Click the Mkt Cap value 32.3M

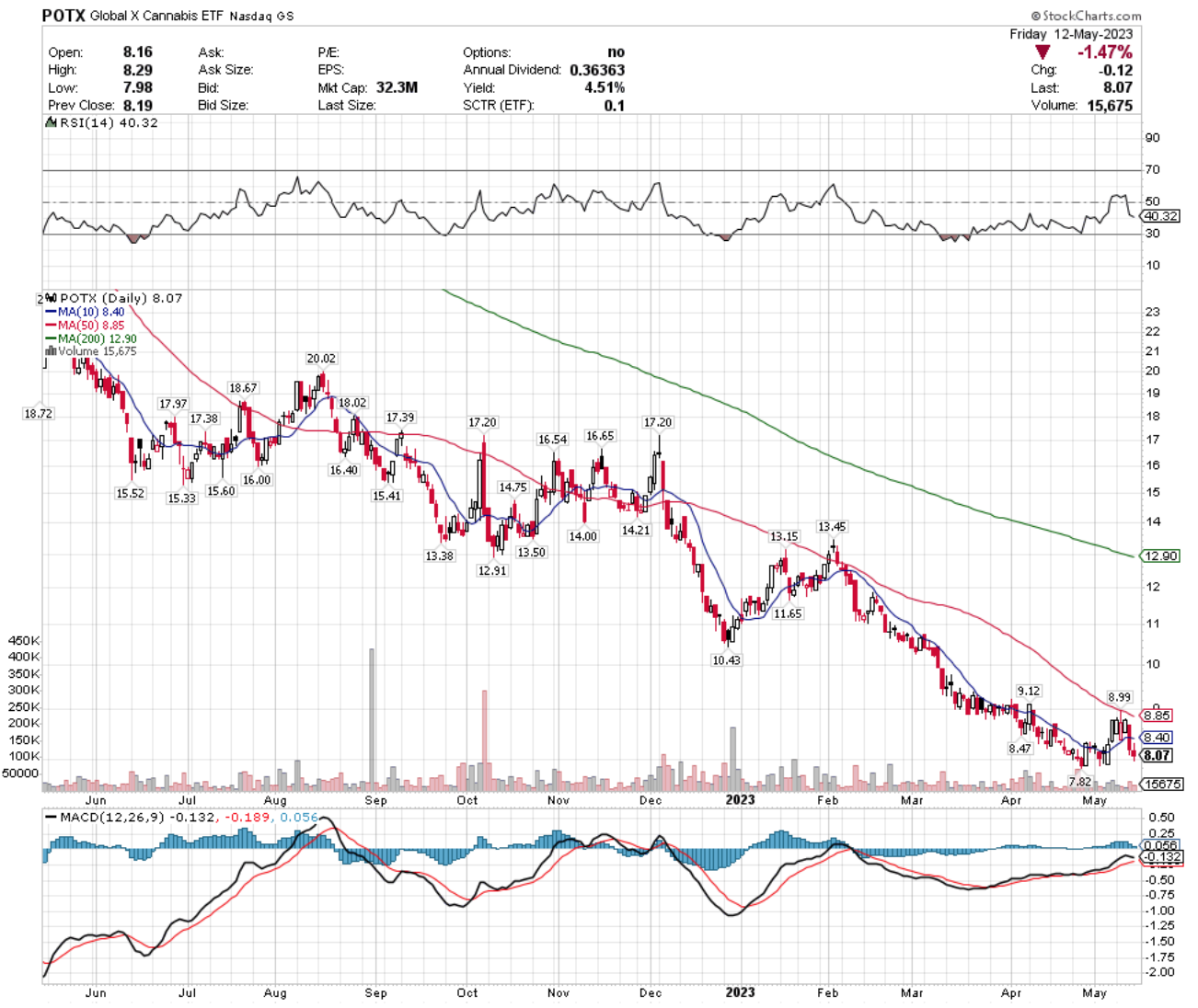tap(397, 87)
